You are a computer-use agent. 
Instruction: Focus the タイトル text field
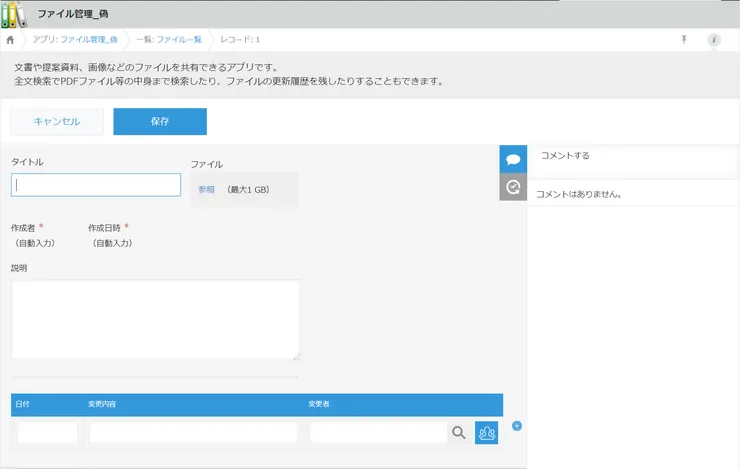tap(96, 185)
